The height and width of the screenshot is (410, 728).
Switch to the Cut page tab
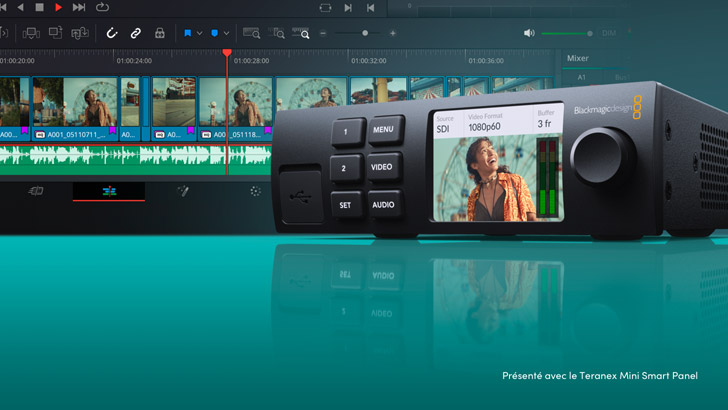pyautogui.click(x=36, y=191)
